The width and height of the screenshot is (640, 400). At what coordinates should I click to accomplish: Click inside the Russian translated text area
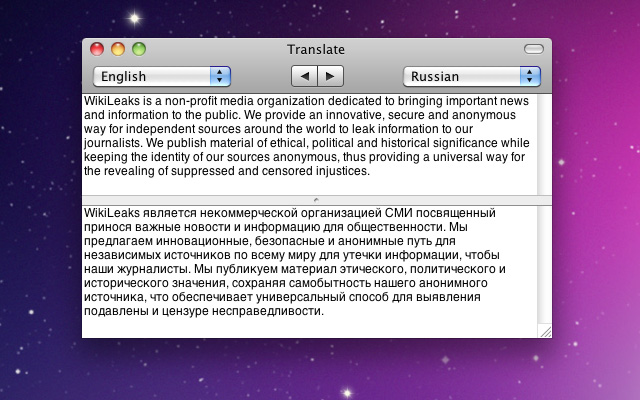[x=309, y=271]
